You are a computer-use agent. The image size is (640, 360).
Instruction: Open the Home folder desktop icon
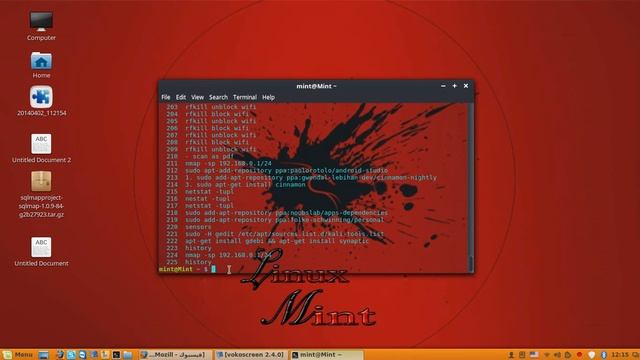coord(41,61)
